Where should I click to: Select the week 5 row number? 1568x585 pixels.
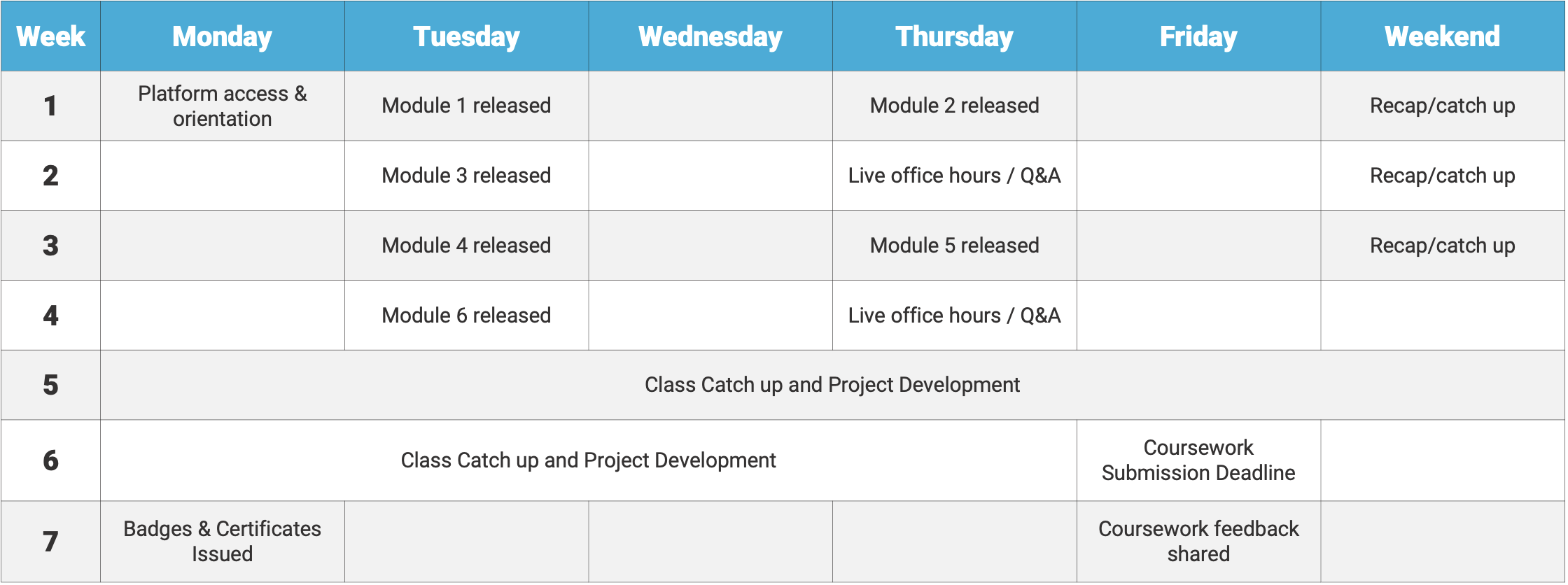click(50, 385)
